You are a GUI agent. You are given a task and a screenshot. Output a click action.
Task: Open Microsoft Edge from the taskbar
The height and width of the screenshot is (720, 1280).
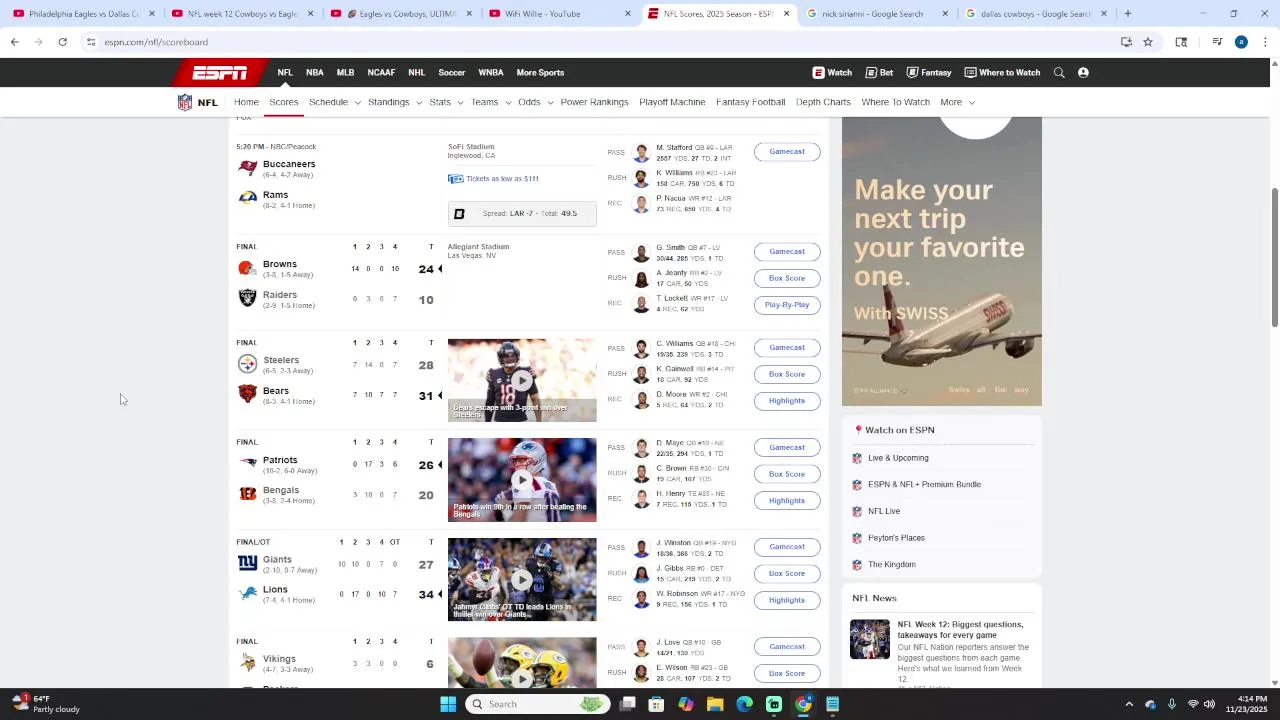744,704
